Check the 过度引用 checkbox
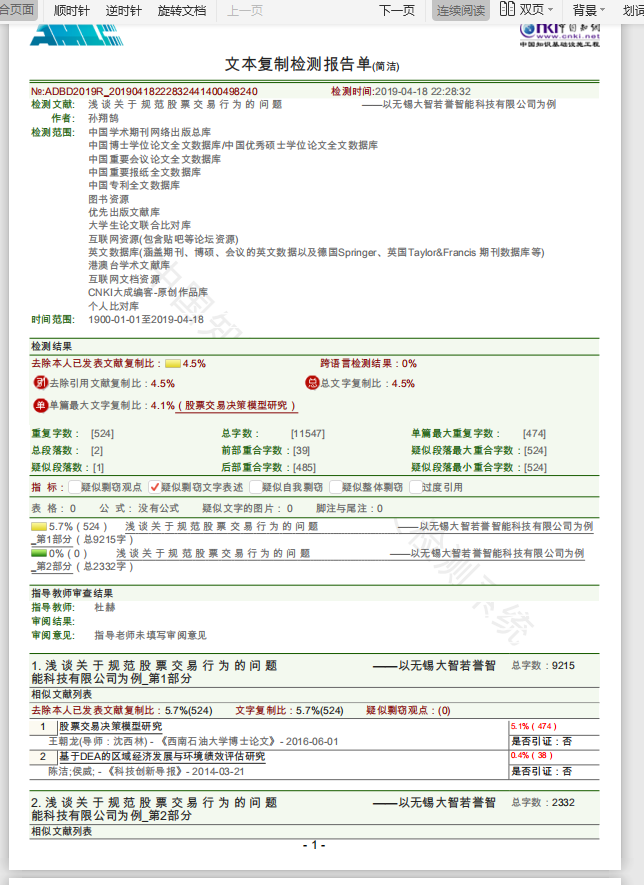This screenshot has height=885, width=644. pos(415,487)
